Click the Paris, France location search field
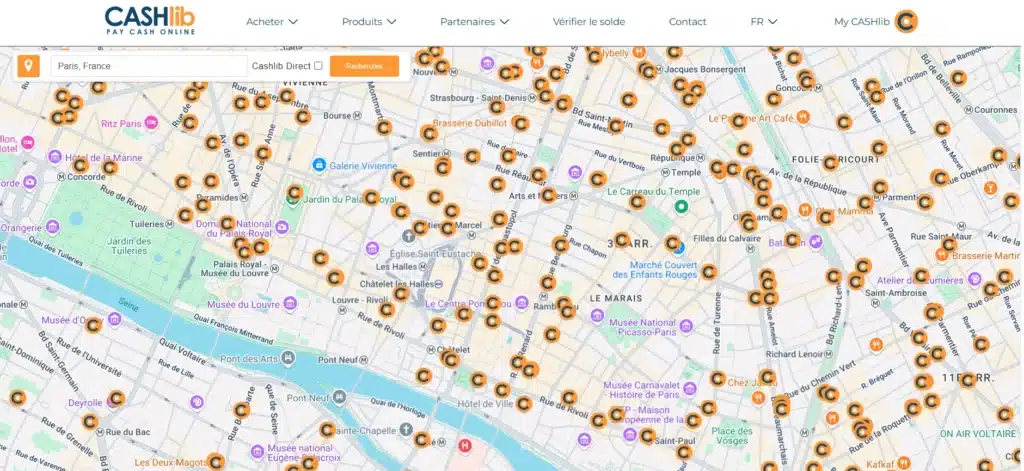Image resolution: width=1024 pixels, height=471 pixels. (148, 66)
